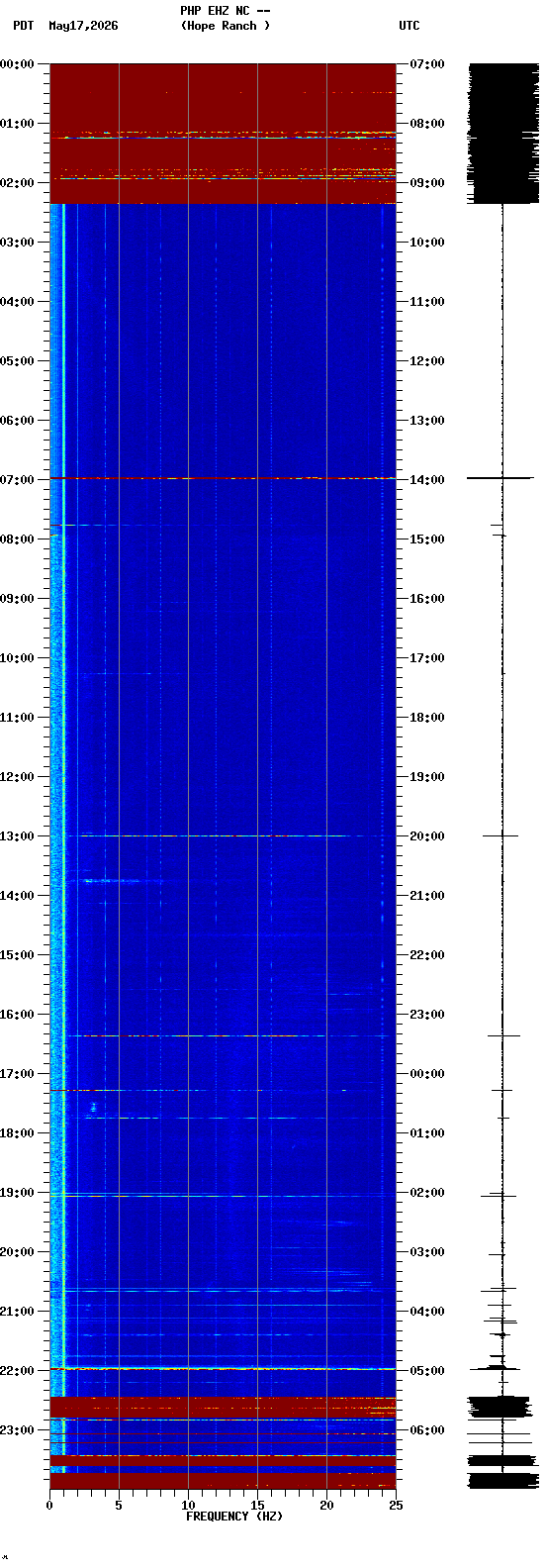The height and width of the screenshot is (1568, 546).
Task: Click the '15' frequency tick label
Action: (x=257, y=1506)
